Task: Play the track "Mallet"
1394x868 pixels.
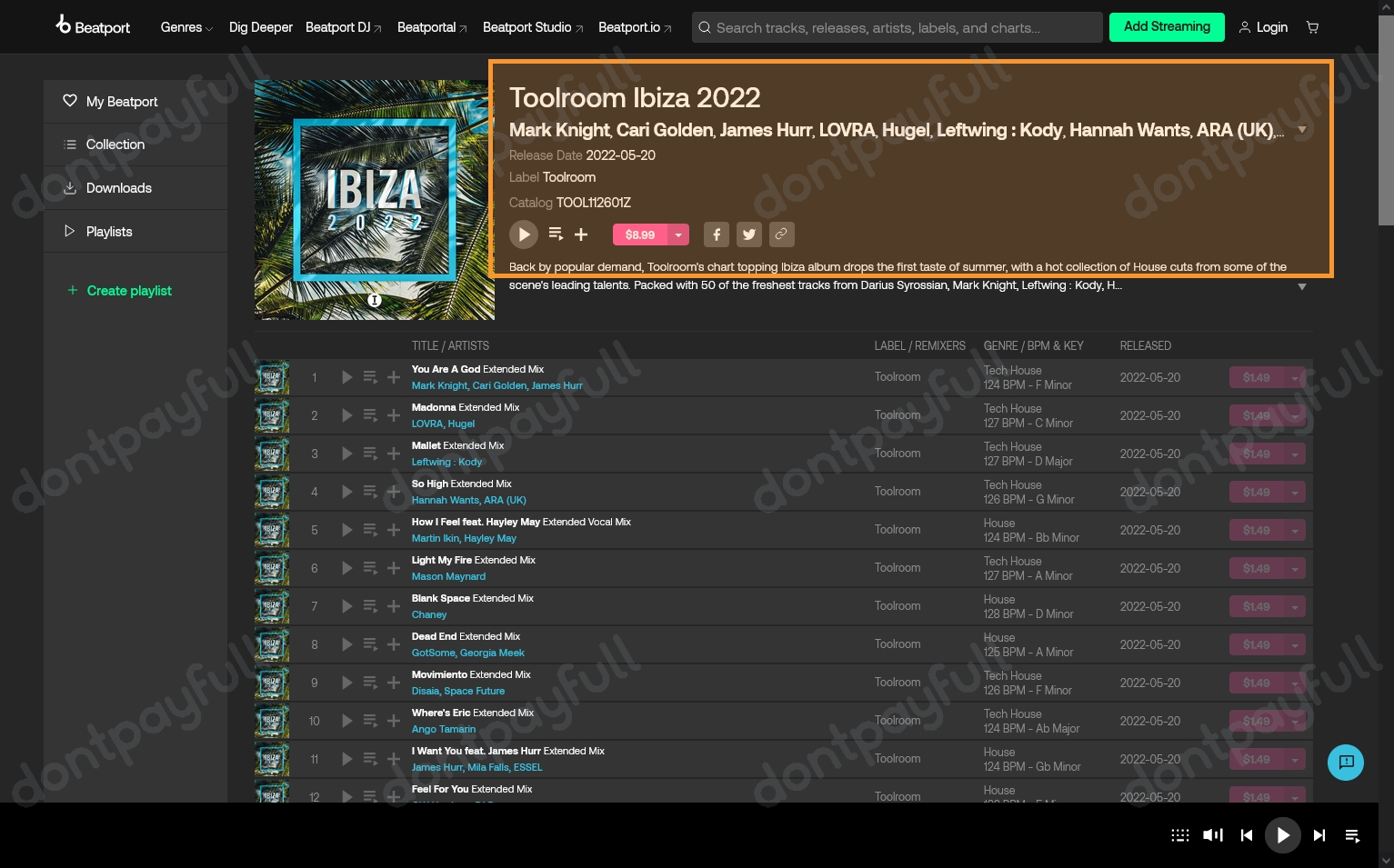Action: click(x=346, y=454)
